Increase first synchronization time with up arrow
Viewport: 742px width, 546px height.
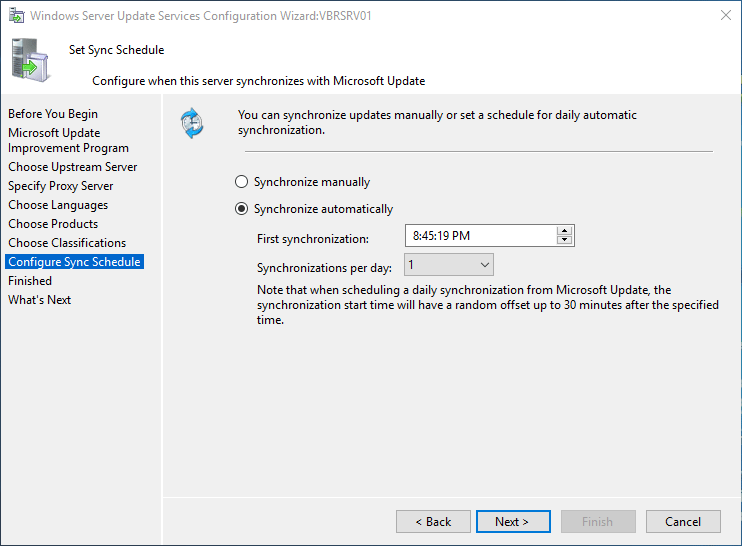565,232
